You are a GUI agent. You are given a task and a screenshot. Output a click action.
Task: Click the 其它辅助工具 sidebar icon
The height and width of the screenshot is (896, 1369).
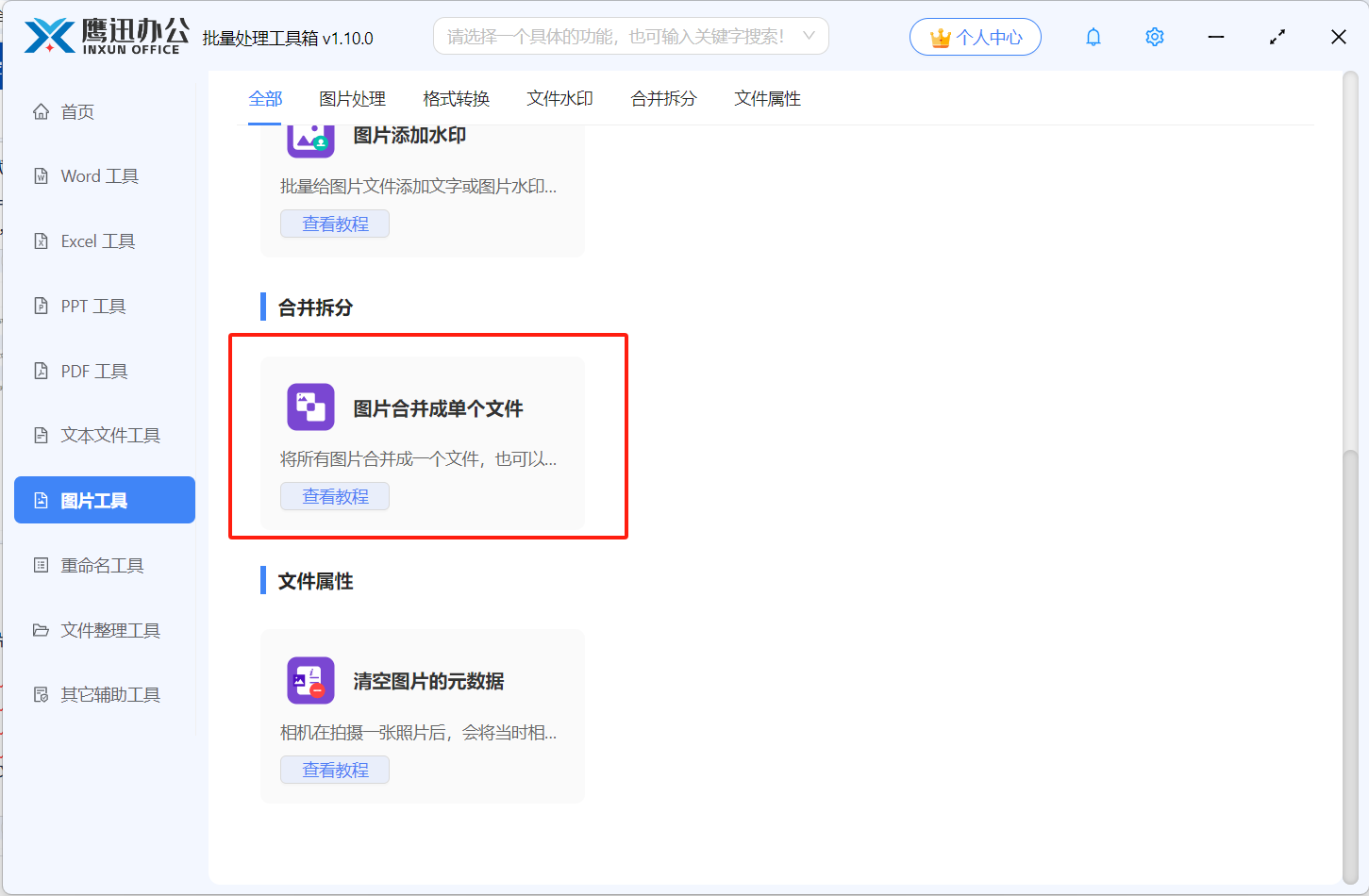click(x=41, y=694)
